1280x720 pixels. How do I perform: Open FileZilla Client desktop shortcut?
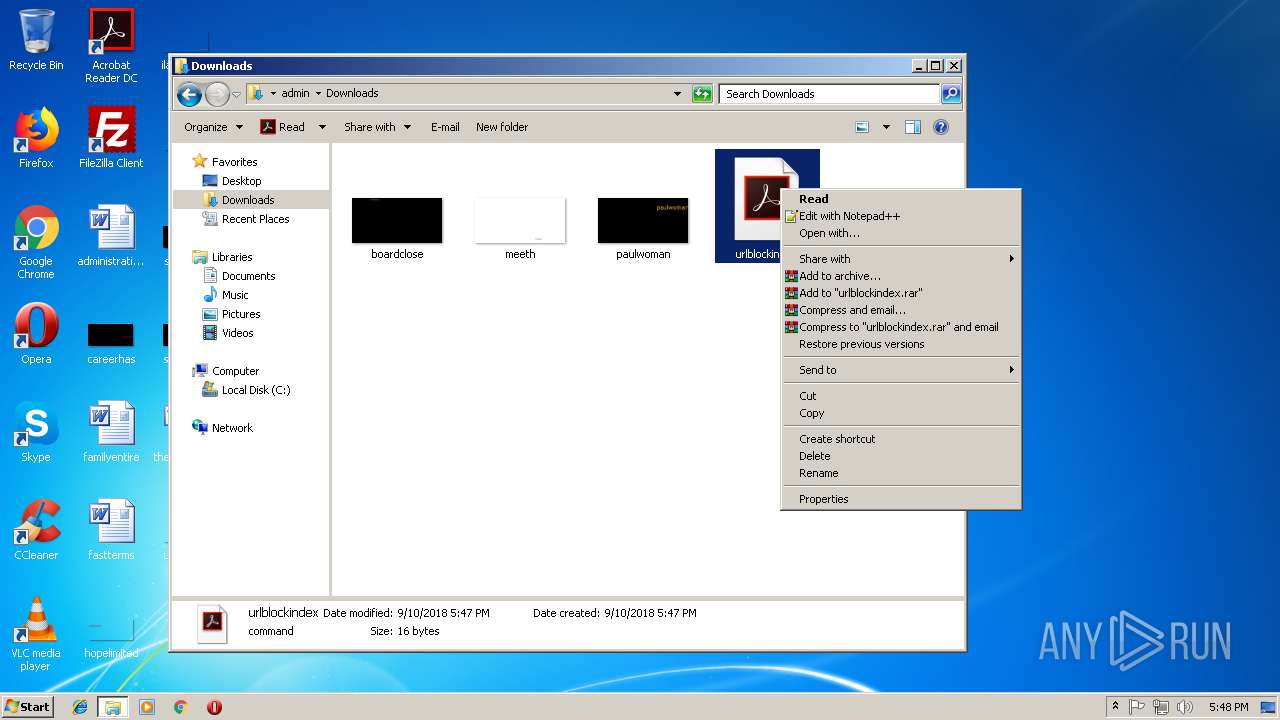[111, 138]
